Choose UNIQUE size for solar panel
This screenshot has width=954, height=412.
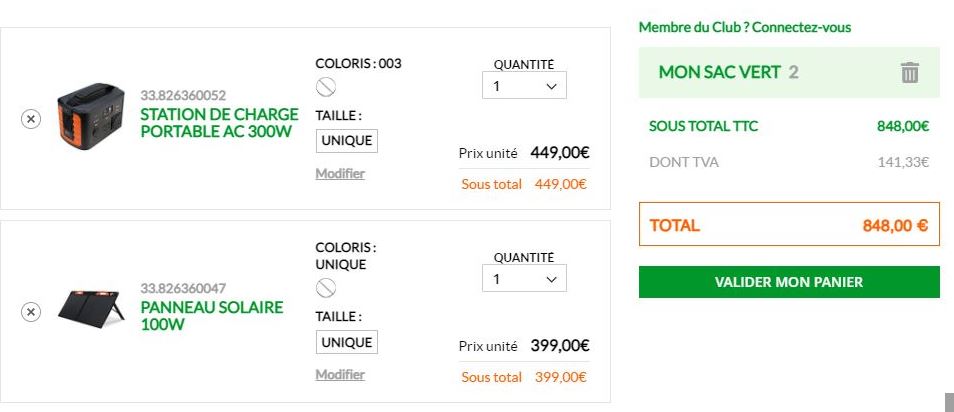click(x=347, y=342)
